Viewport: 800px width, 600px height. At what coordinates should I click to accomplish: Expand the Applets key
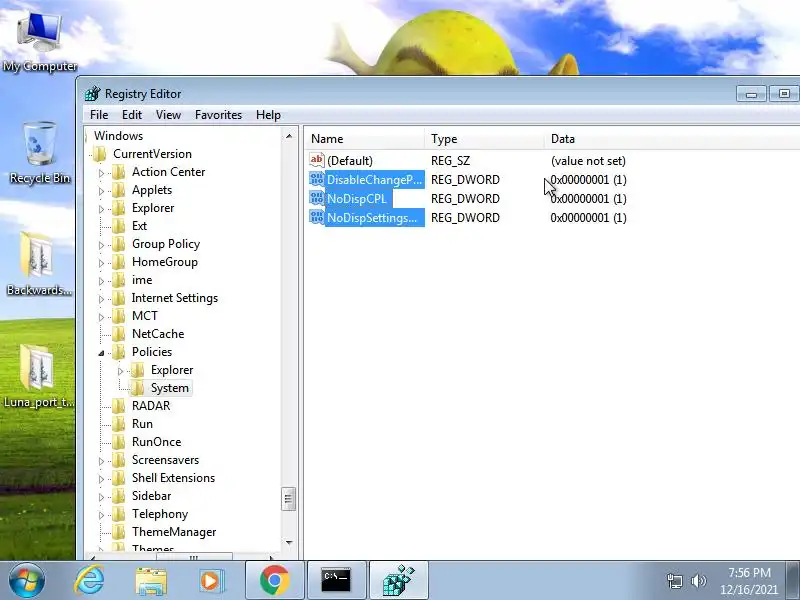101,191
